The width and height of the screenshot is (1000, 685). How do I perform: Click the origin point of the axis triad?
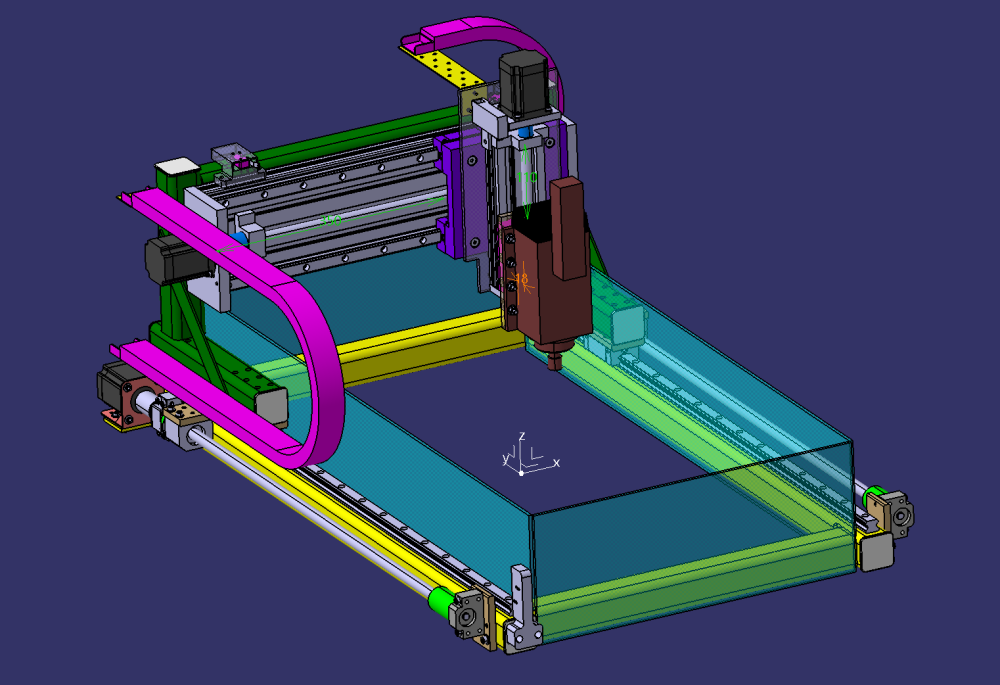(x=521, y=473)
